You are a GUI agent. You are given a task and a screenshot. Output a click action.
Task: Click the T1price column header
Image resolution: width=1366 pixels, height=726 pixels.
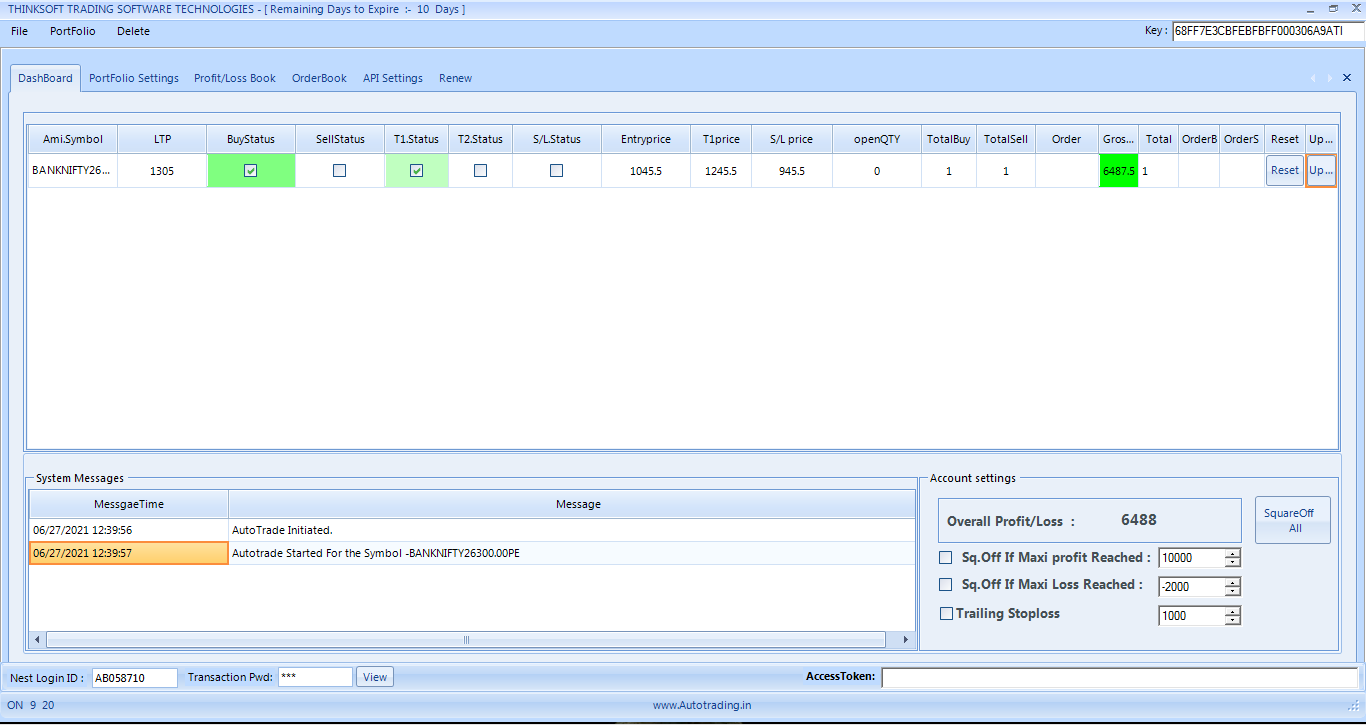pos(721,139)
